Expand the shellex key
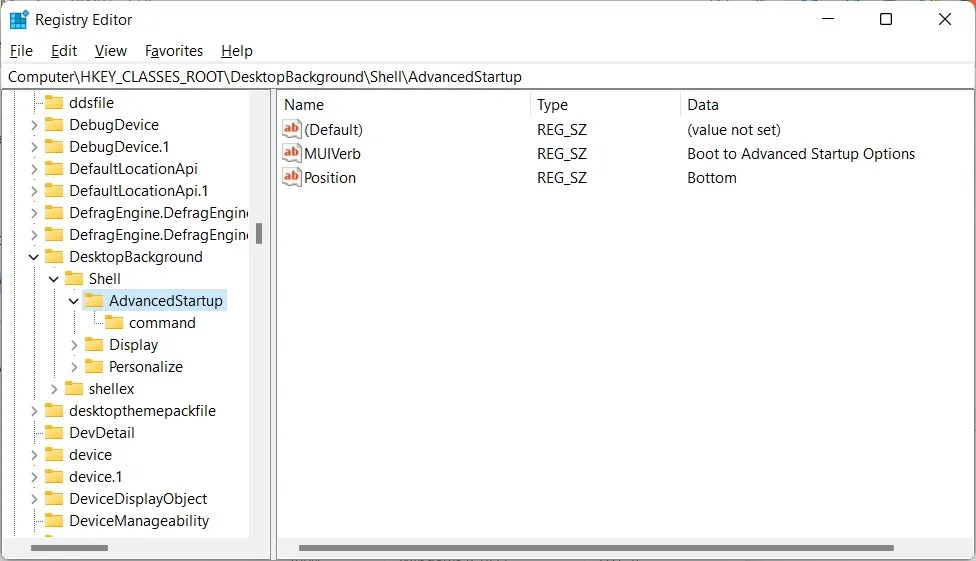 click(x=54, y=389)
